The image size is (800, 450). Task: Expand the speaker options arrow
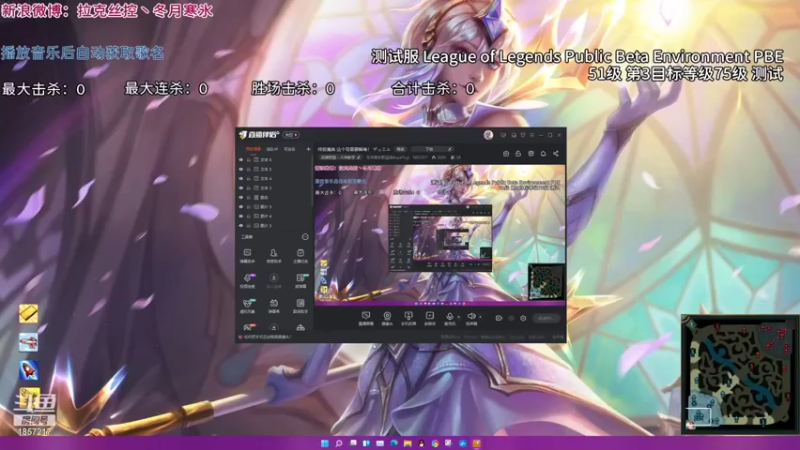[x=480, y=317]
